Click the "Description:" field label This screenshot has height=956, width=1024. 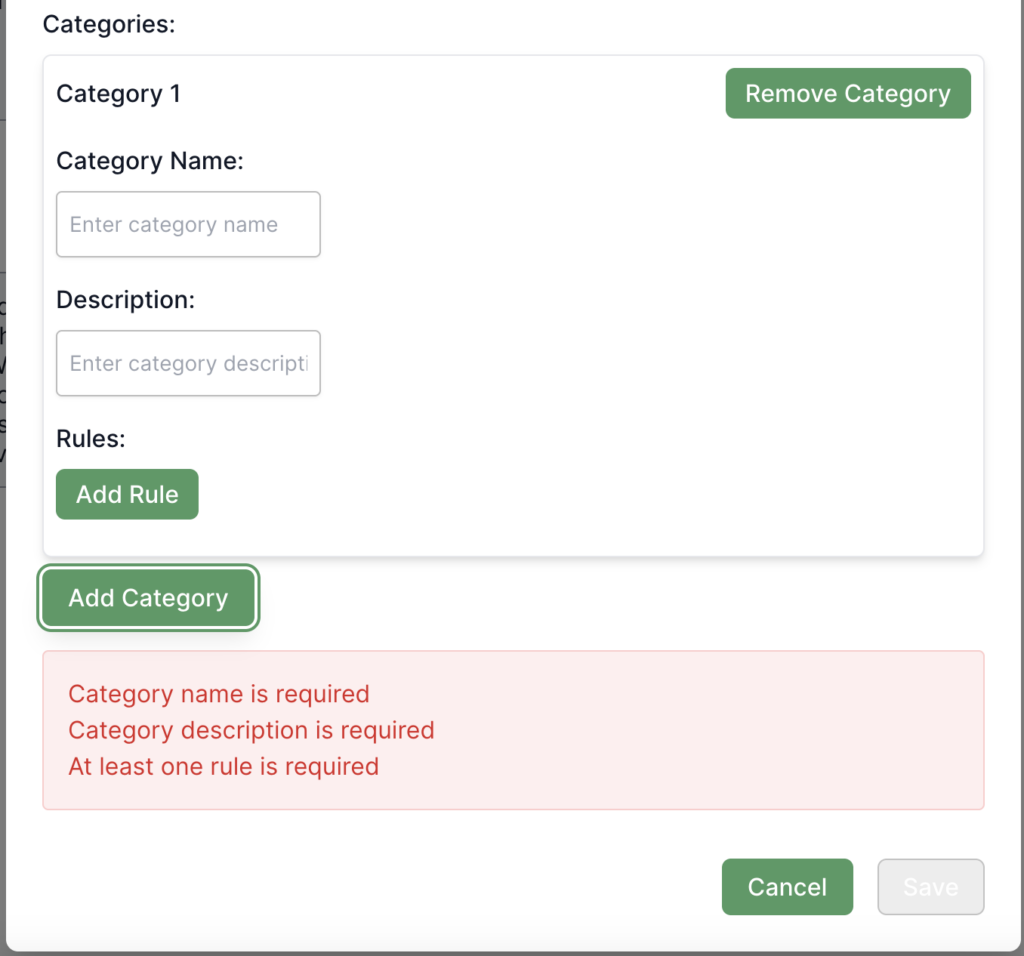click(124, 300)
